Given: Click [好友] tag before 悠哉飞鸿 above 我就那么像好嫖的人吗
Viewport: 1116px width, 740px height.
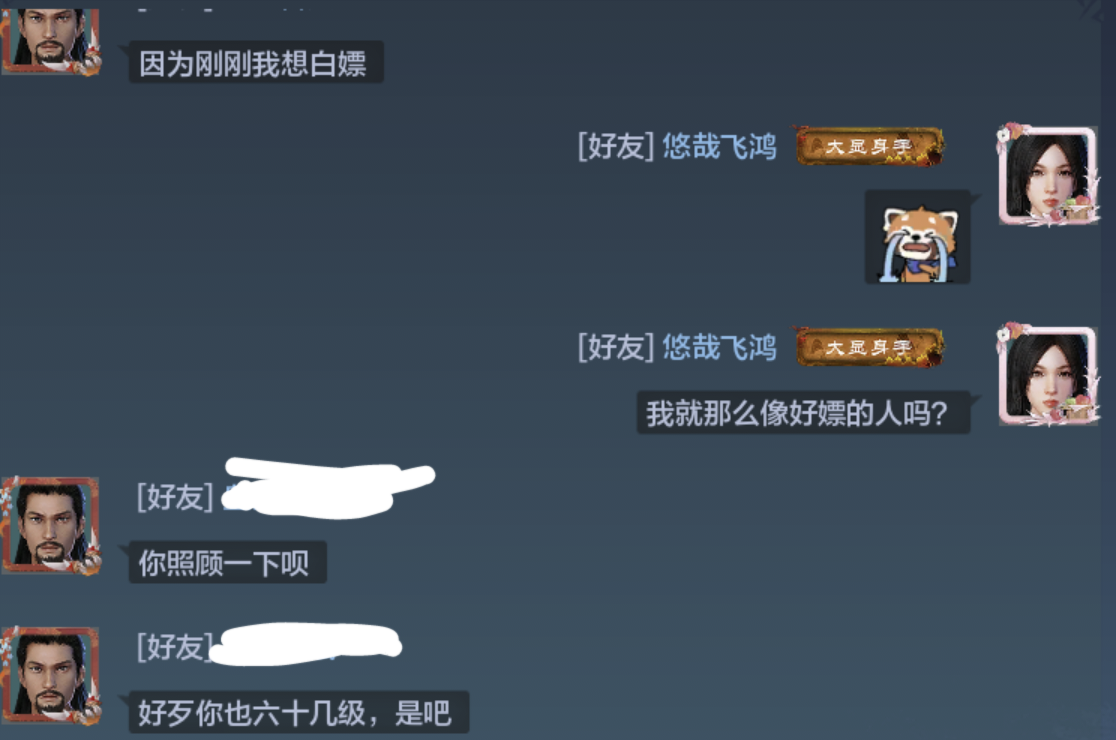Looking at the screenshot, I should tap(616, 347).
